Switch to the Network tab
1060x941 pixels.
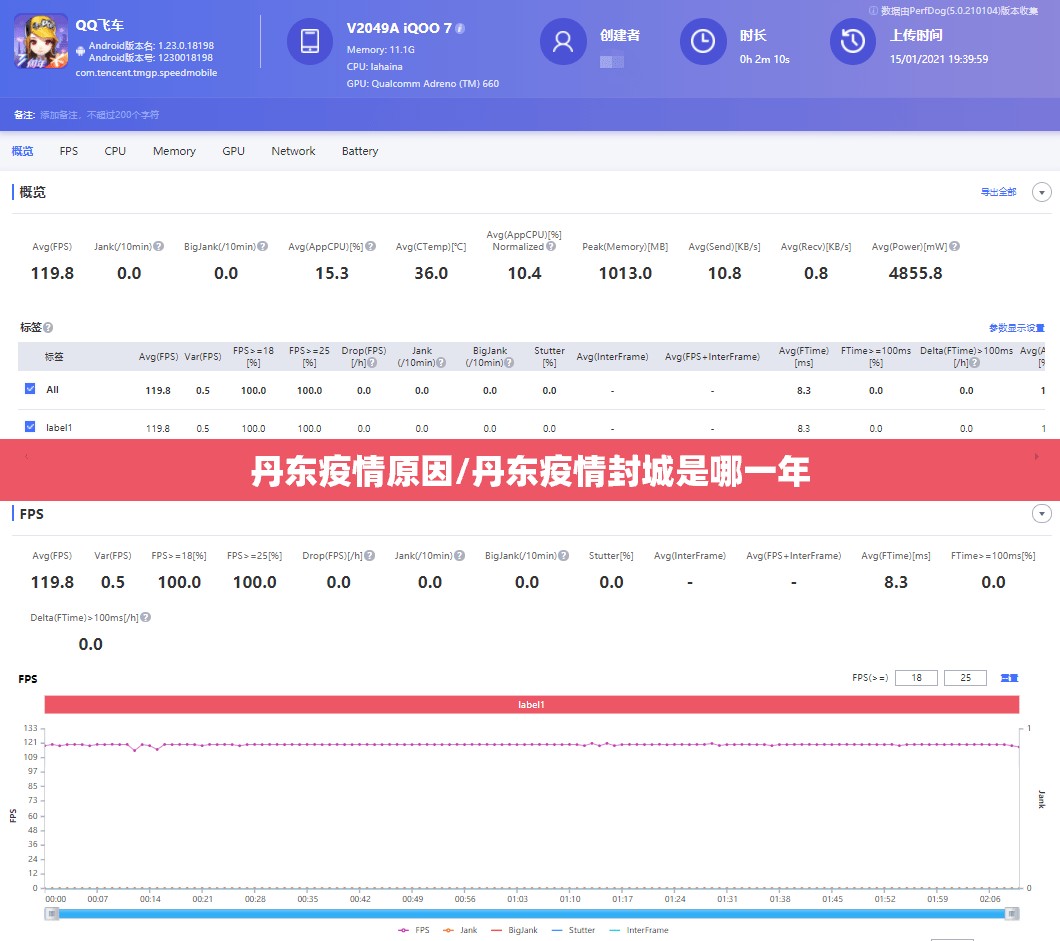(293, 151)
